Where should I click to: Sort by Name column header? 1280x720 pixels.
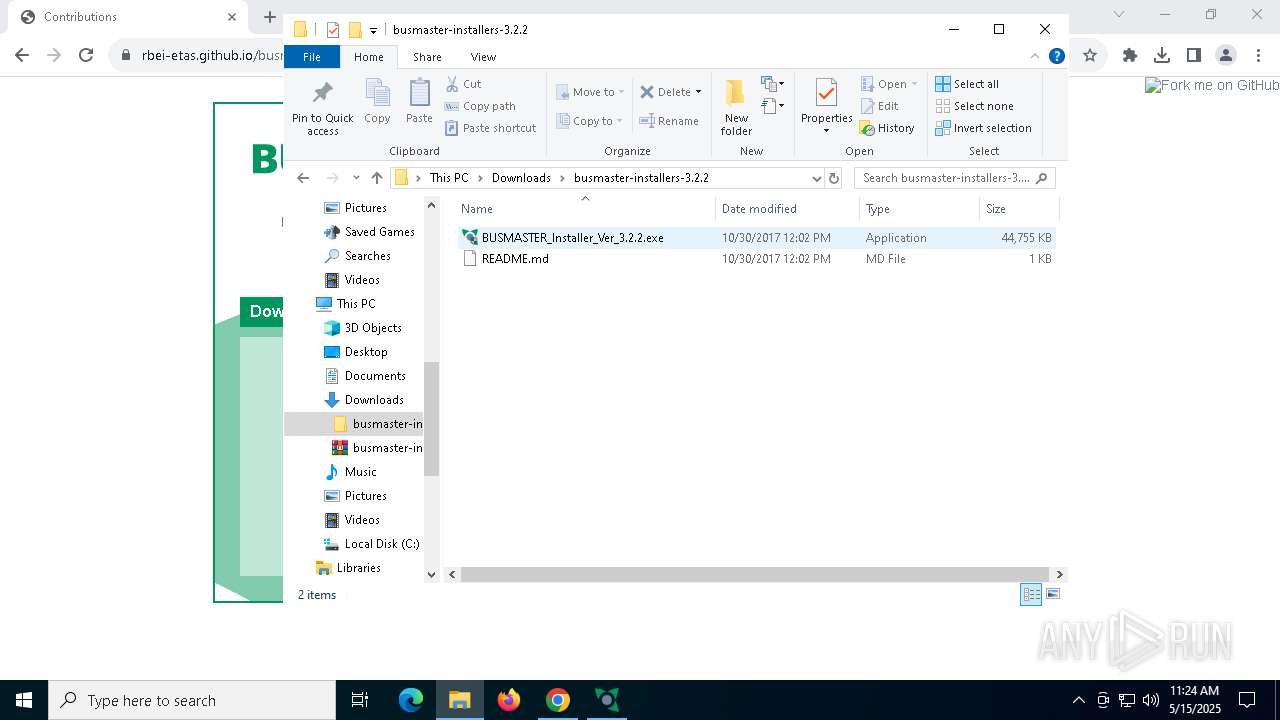tap(585, 209)
